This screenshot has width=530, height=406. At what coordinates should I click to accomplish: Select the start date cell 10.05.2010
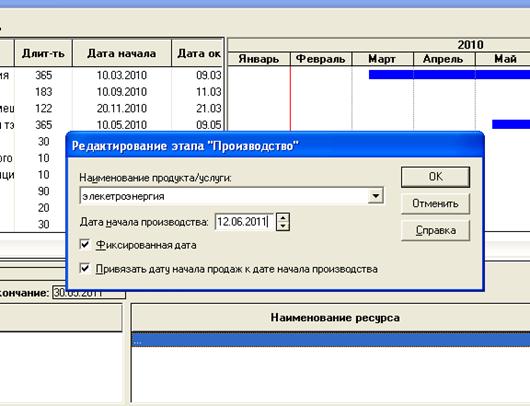tap(122, 125)
